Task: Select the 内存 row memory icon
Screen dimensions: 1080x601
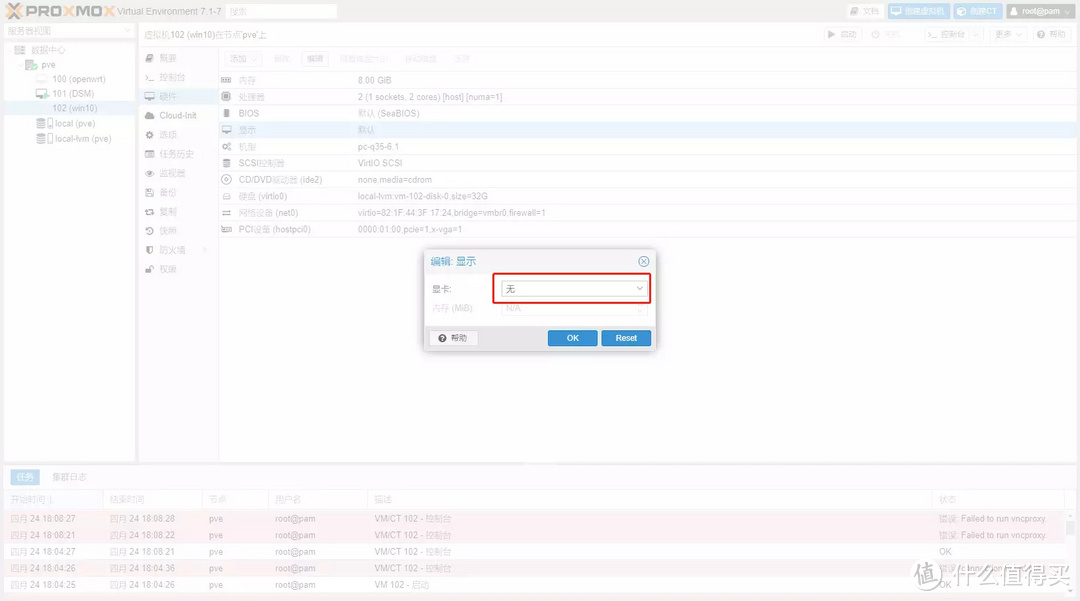Action: (x=226, y=81)
